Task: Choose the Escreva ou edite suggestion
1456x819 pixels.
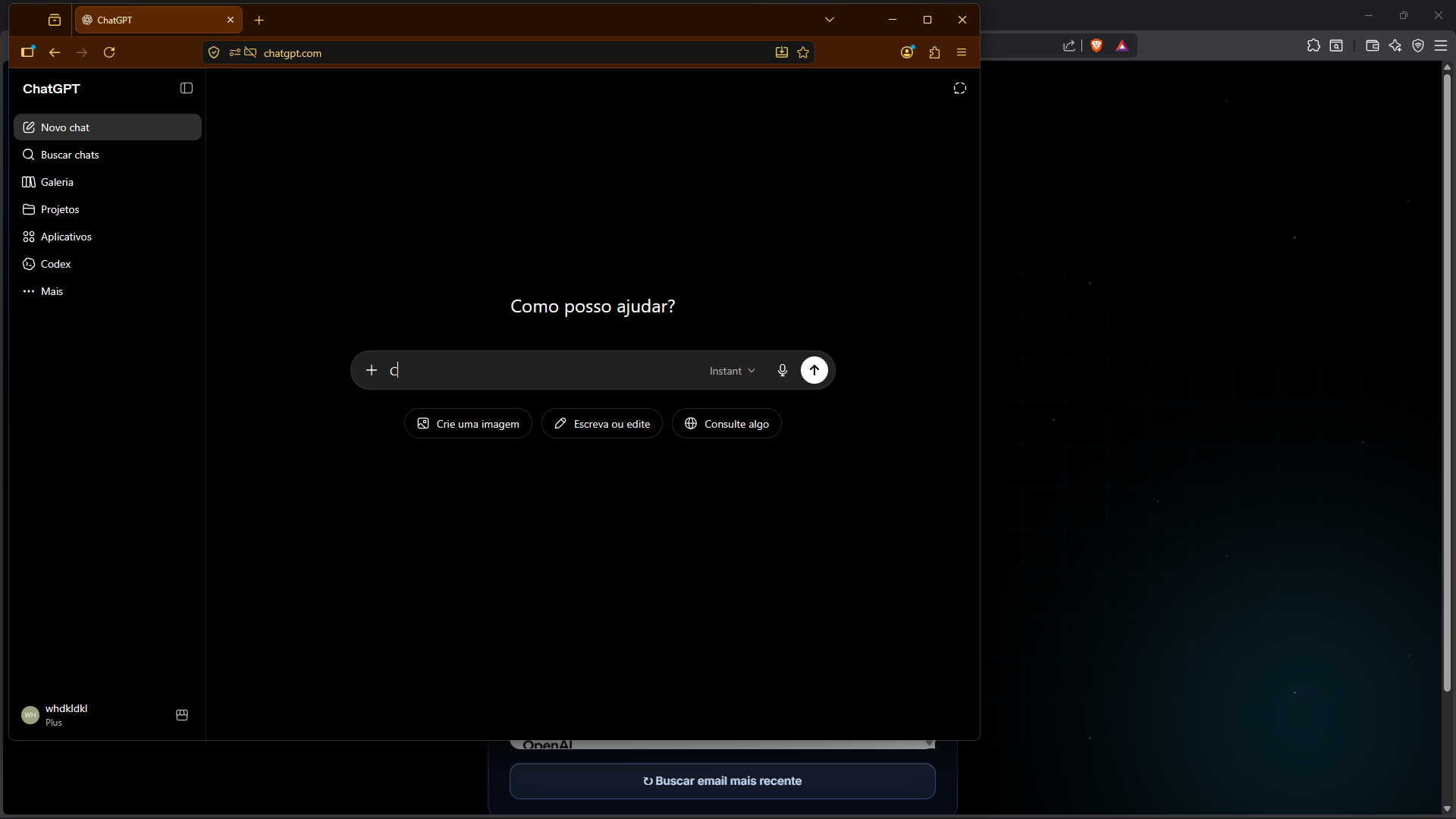Action: 602,424
